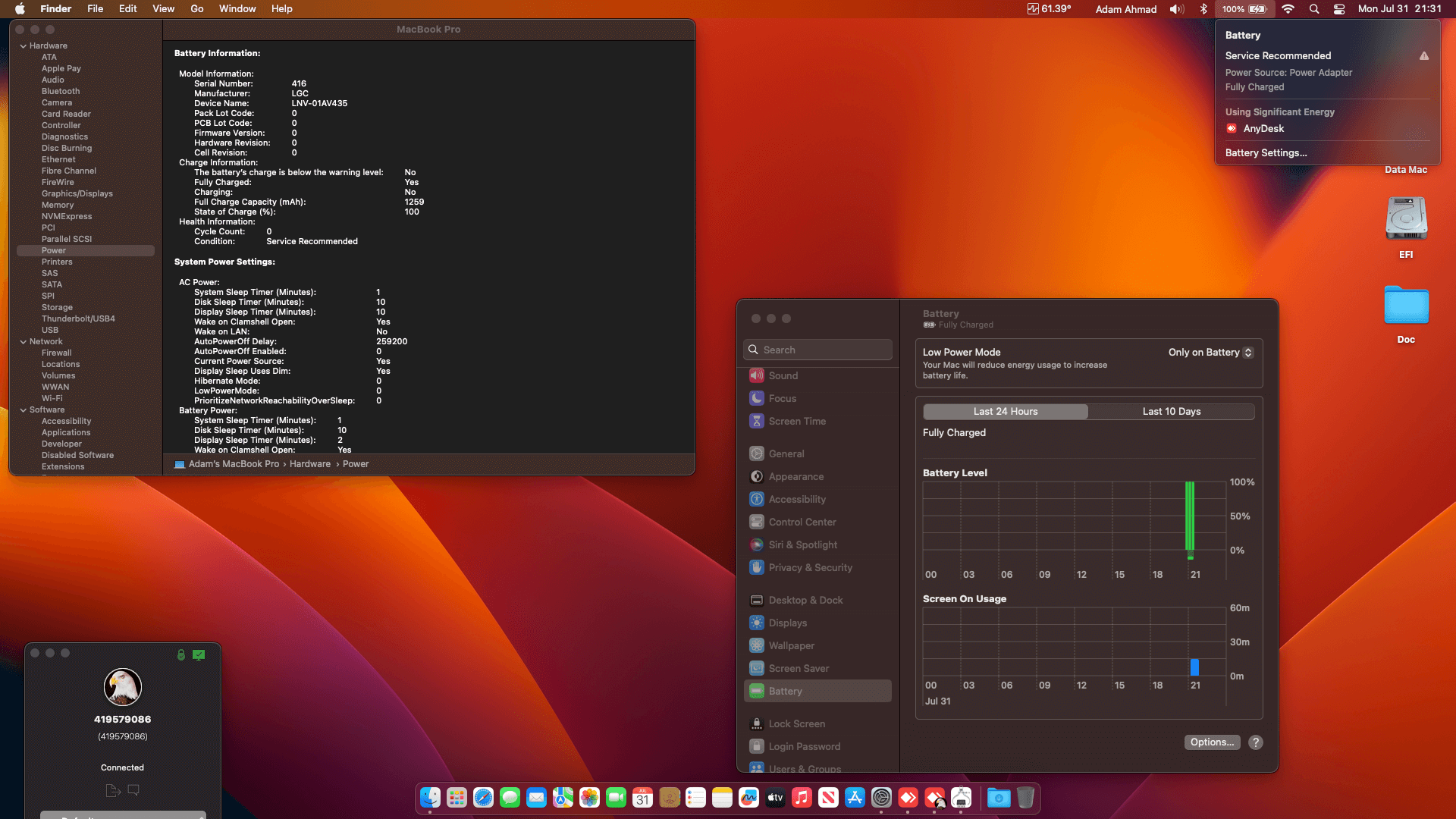Open the Go menu

pos(196,9)
